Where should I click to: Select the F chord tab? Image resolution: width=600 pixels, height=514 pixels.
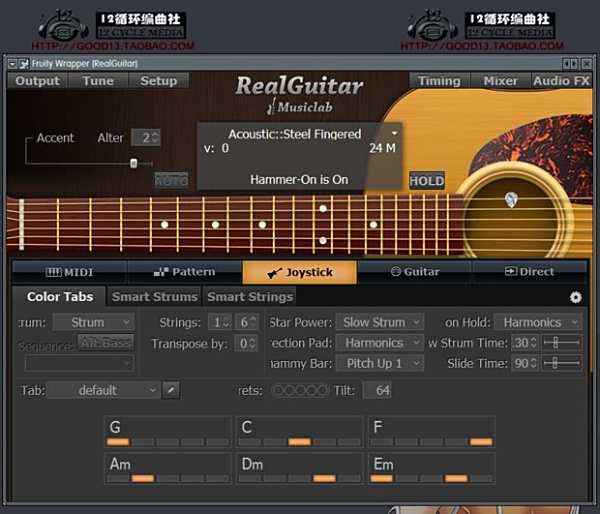pyautogui.click(x=432, y=432)
